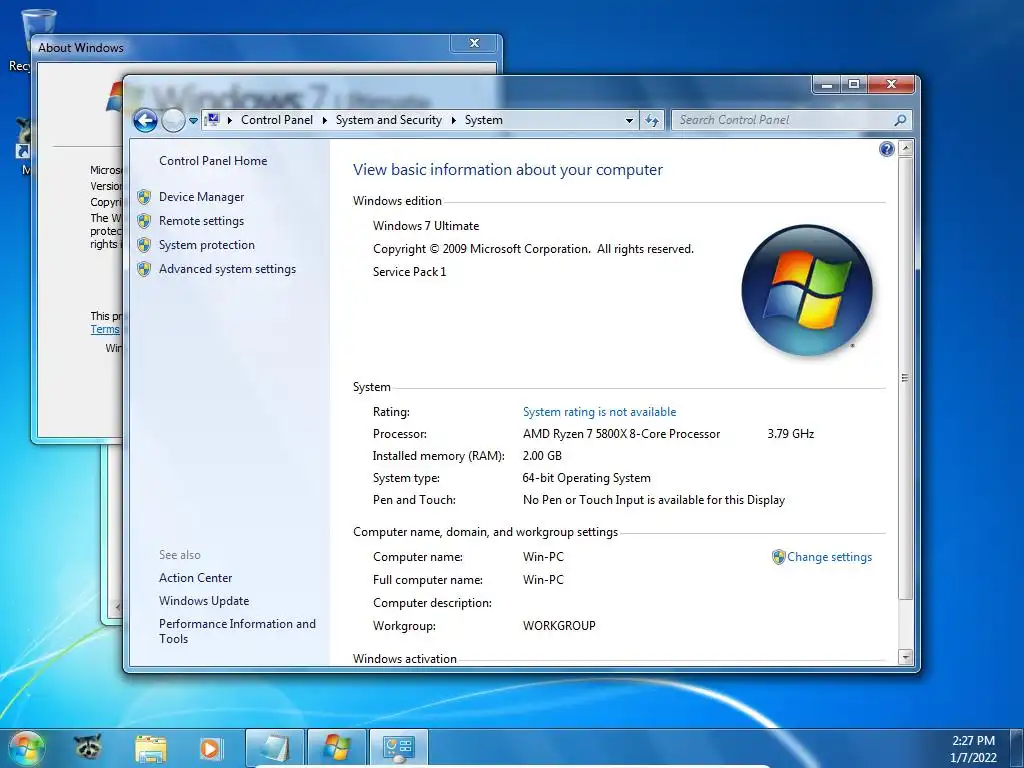Click the shield icon beside Device Manager

[144, 197]
